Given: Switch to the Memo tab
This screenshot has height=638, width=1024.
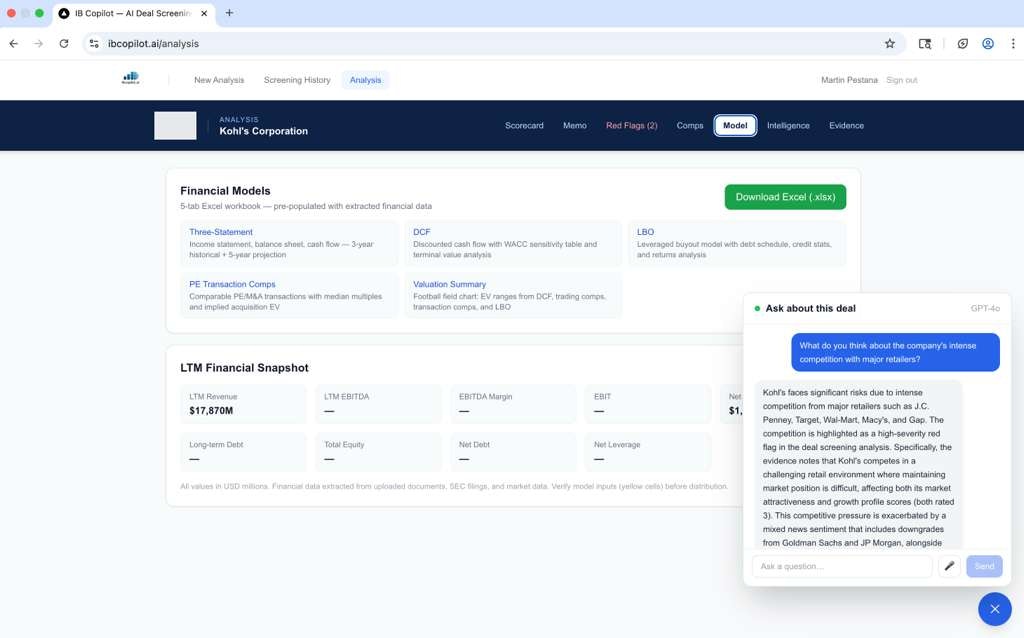Looking at the screenshot, I should coord(575,125).
